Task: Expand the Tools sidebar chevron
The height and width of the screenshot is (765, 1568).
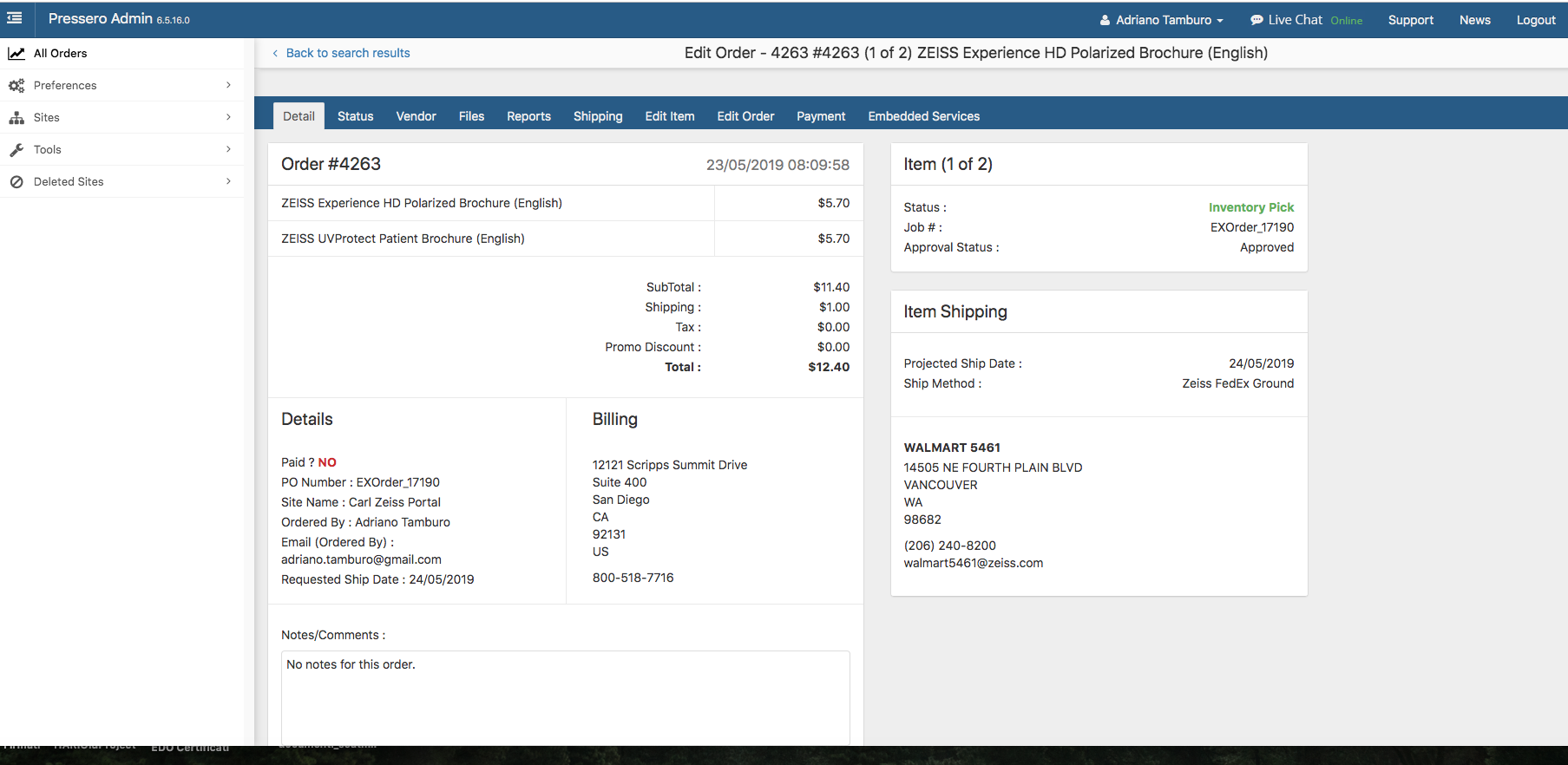Action: tap(228, 149)
